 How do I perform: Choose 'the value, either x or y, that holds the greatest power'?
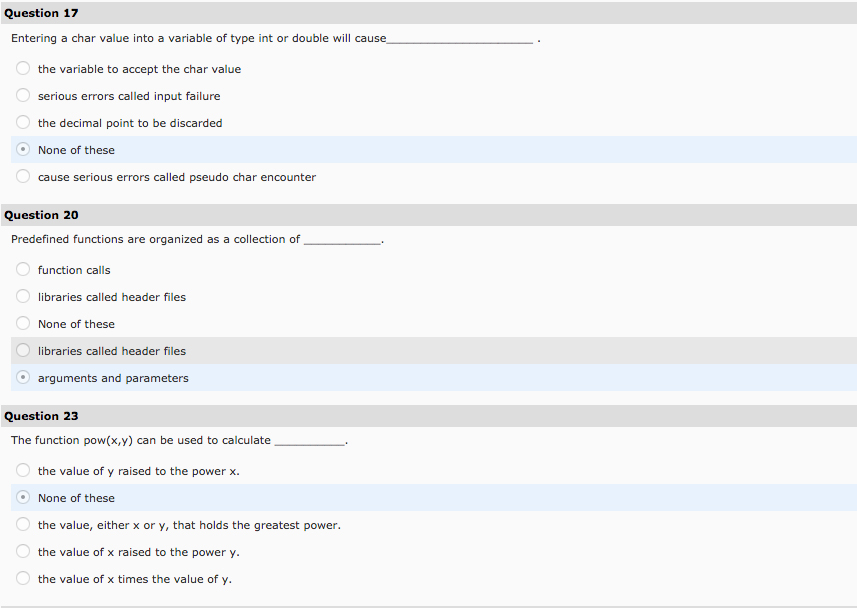(22, 524)
